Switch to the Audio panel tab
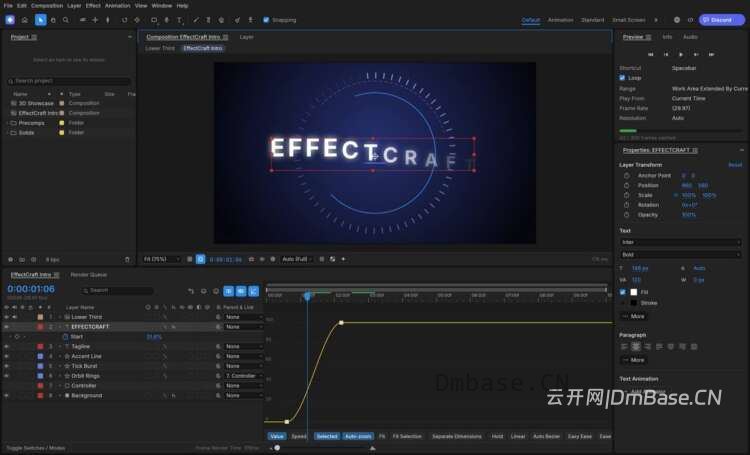Image resolution: width=750 pixels, height=455 pixels. (x=690, y=37)
